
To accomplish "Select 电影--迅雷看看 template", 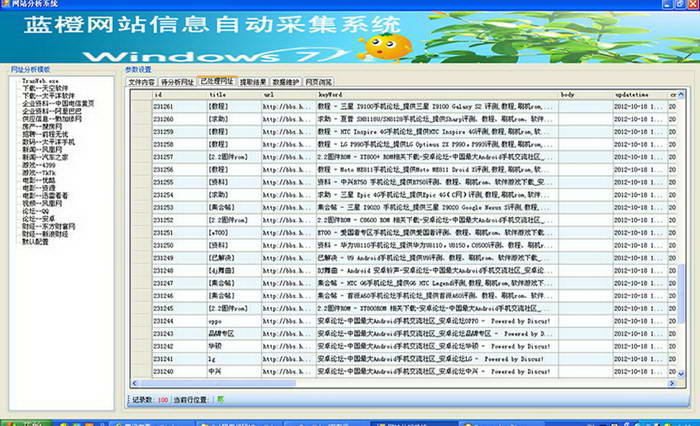I will tap(45, 196).
